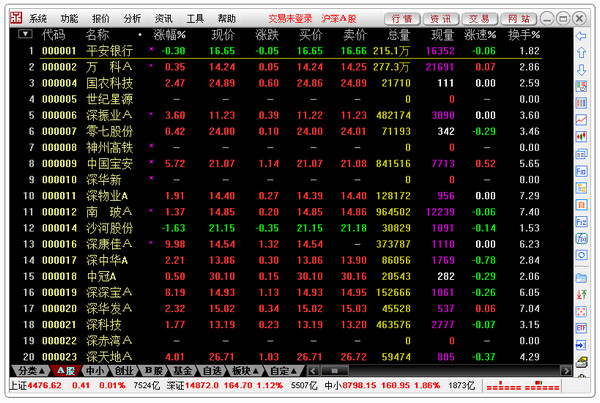Expand the 自定 custom tab menu
The height and width of the screenshot is (403, 600).
pyautogui.click(x=283, y=370)
